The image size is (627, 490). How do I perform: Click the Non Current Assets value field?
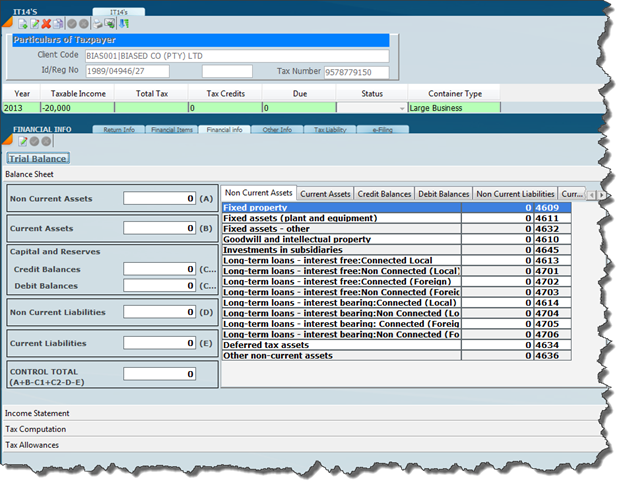click(159, 199)
